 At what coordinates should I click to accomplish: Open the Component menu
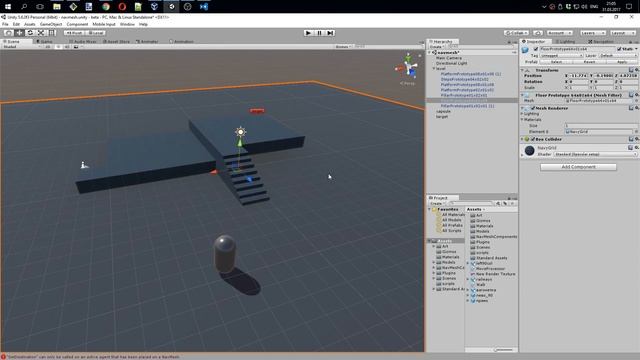click(x=77, y=24)
